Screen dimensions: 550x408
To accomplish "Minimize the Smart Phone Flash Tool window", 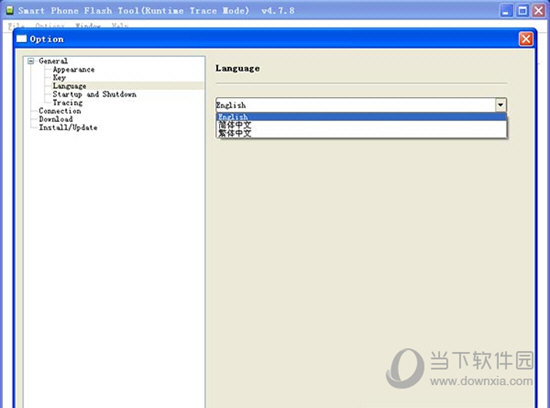I will tap(505, 11).
